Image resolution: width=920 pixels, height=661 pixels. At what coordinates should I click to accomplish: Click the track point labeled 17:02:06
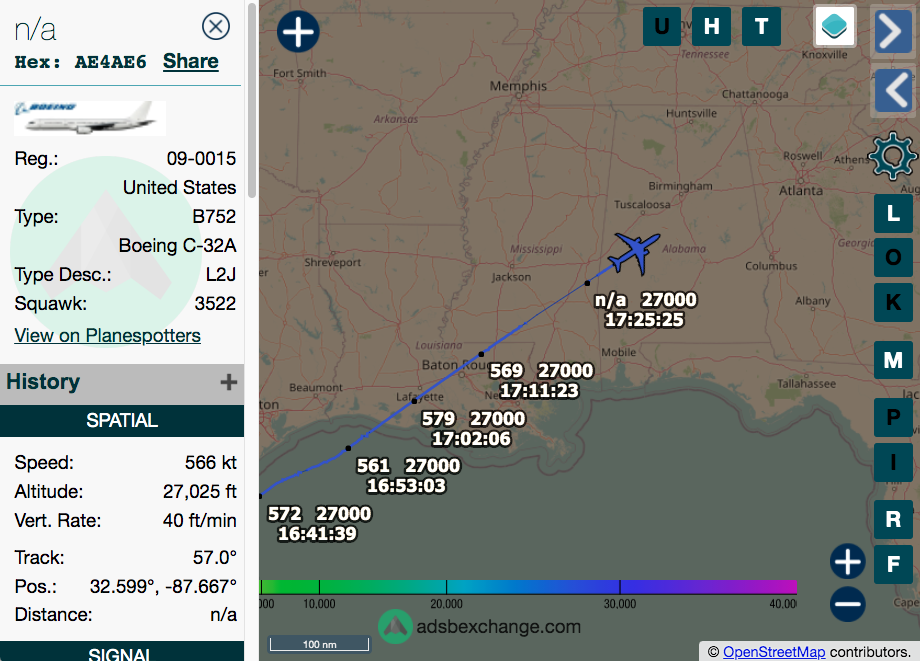(414, 401)
